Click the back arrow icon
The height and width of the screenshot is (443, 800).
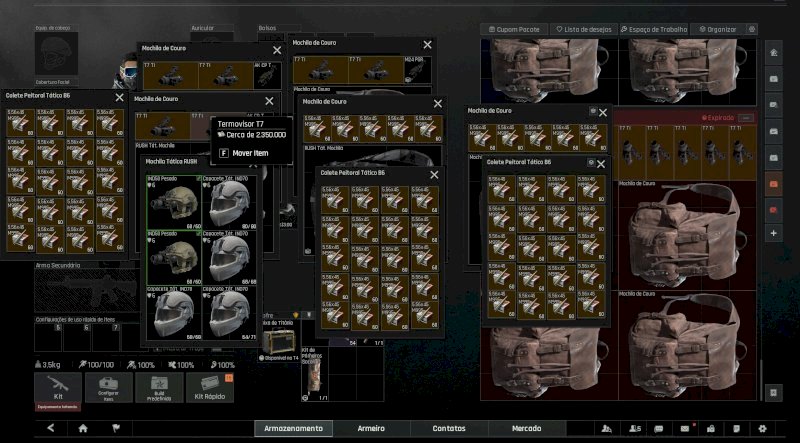[x=51, y=428]
